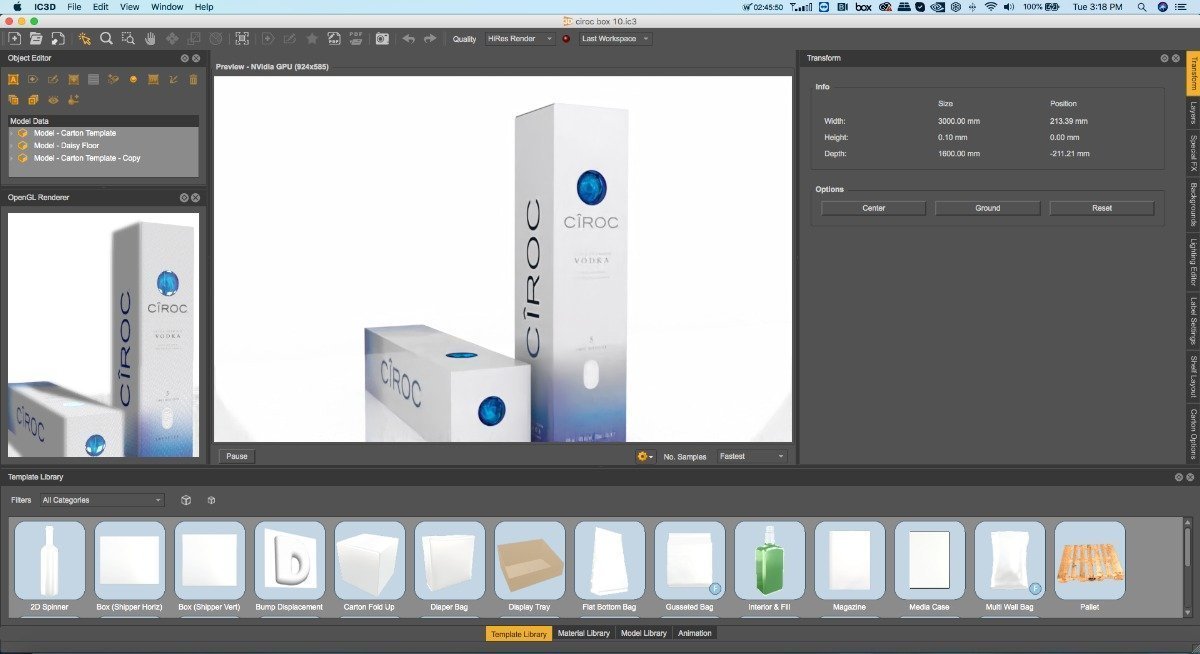This screenshot has height=654, width=1200.
Task: Open a project using the folder icon
Action: (36, 39)
